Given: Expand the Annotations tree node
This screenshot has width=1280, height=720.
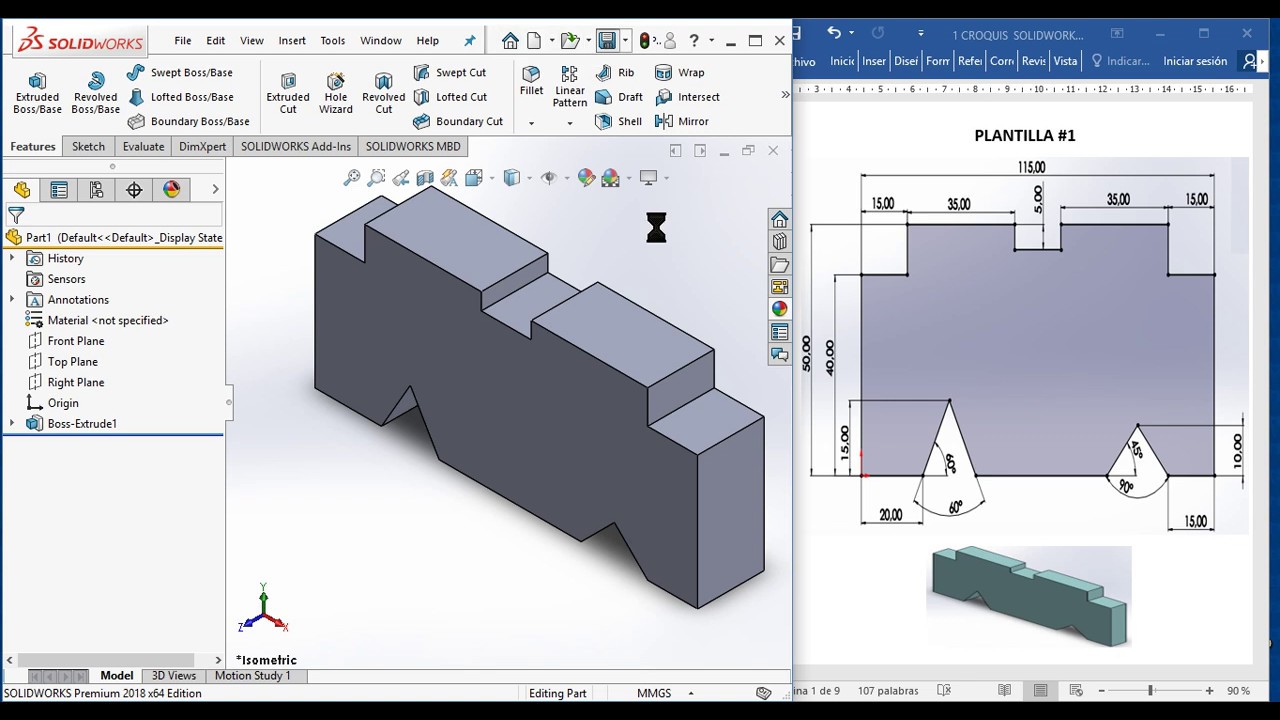Looking at the screenshot, I should click(x=12, y=299).
